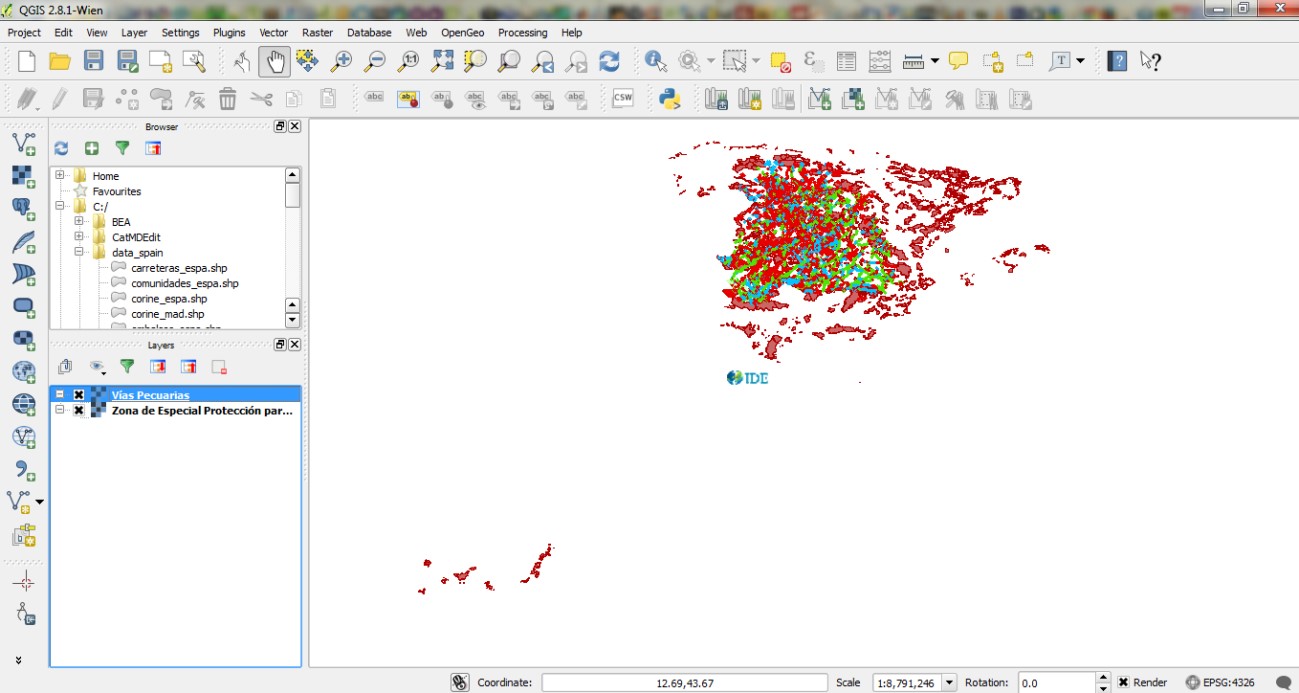1299x693 pixels.
Task: Remove selected layer from Layers panel
Action: 219,367
